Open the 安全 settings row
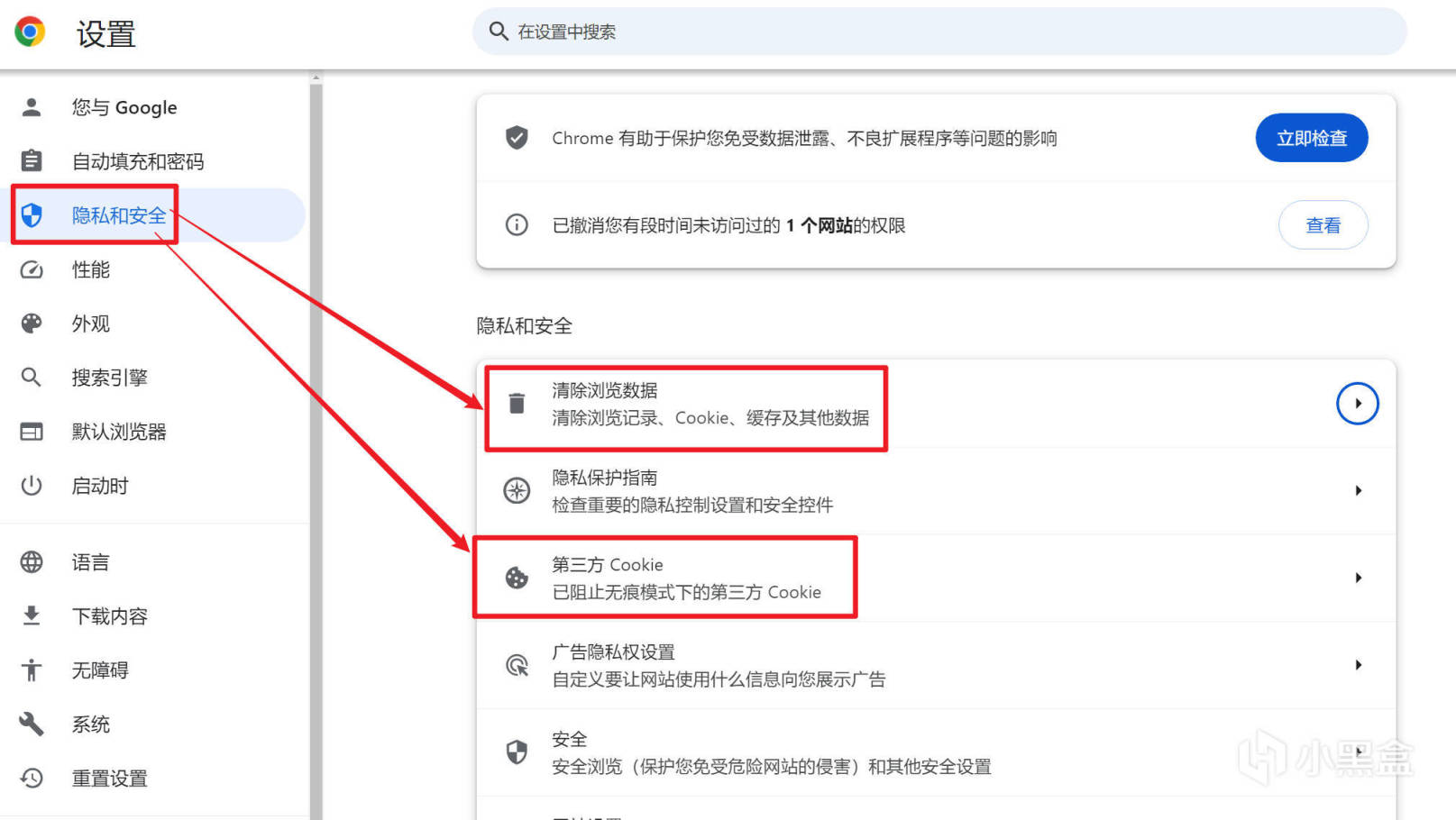 click(x=936, y=752)
